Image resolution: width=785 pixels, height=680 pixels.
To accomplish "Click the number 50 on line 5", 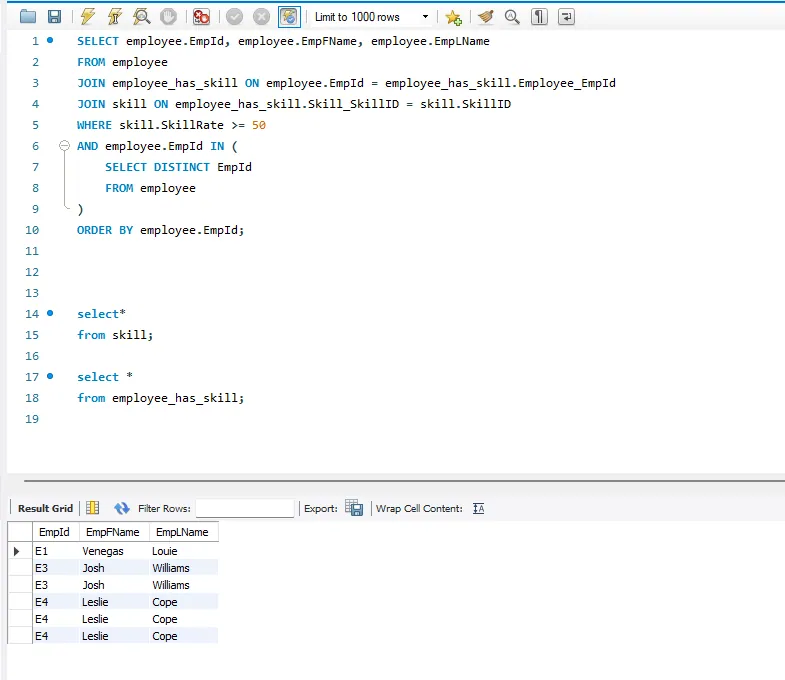I will click(x=259, y=125).
